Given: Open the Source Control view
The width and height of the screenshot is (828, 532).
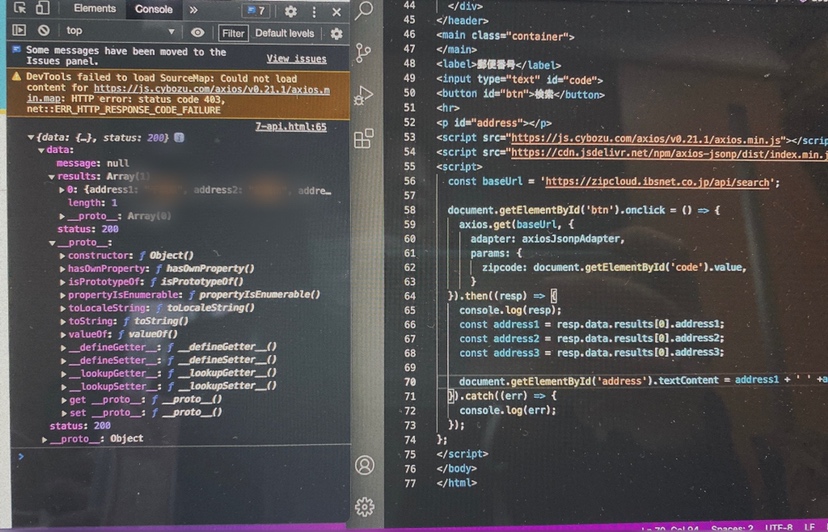Looking at the screenshot, I should click(x=363, y=53).
